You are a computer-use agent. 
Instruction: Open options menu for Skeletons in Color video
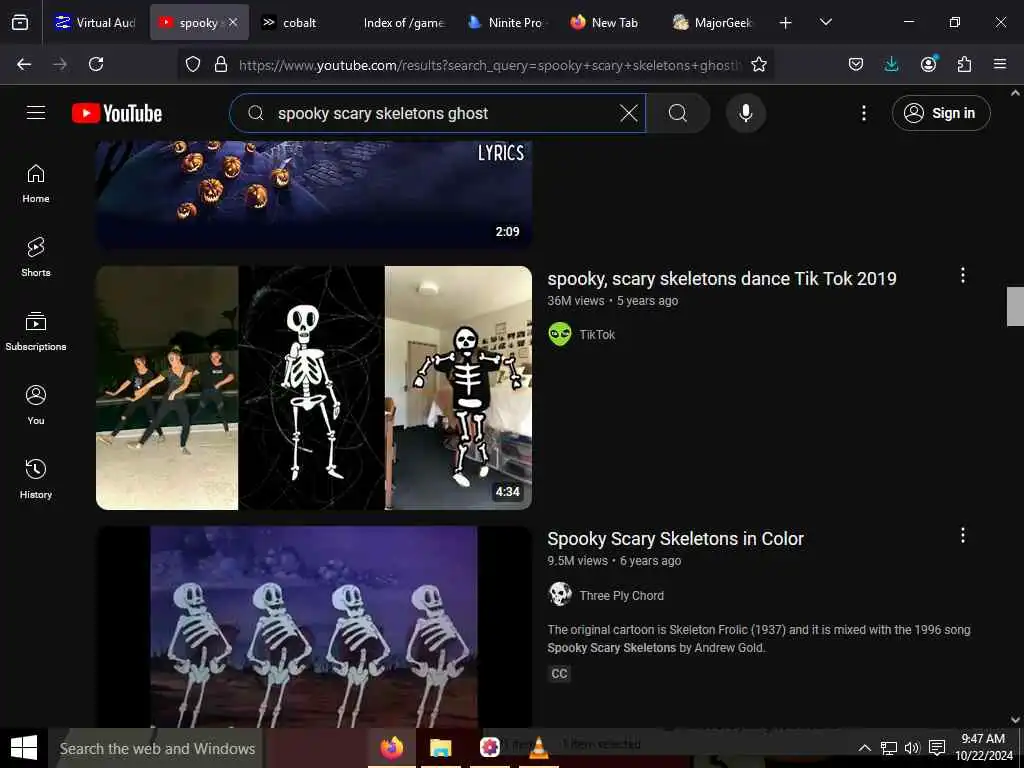coord(963,536)
